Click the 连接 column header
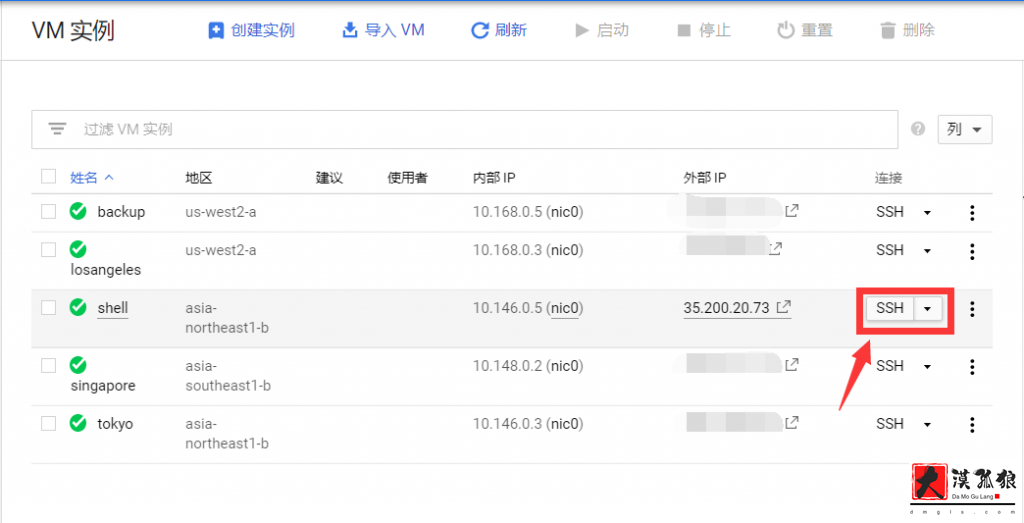 click(889, 178)
